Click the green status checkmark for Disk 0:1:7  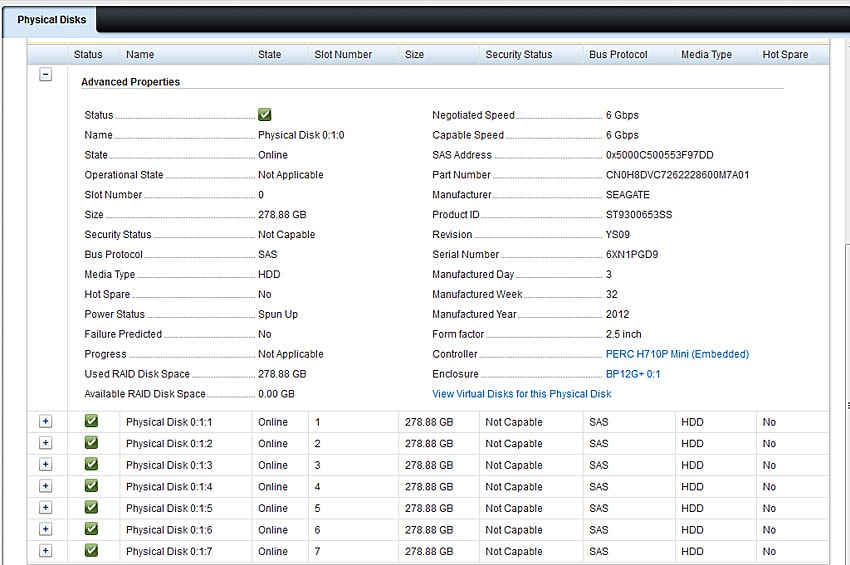[92, 550]
